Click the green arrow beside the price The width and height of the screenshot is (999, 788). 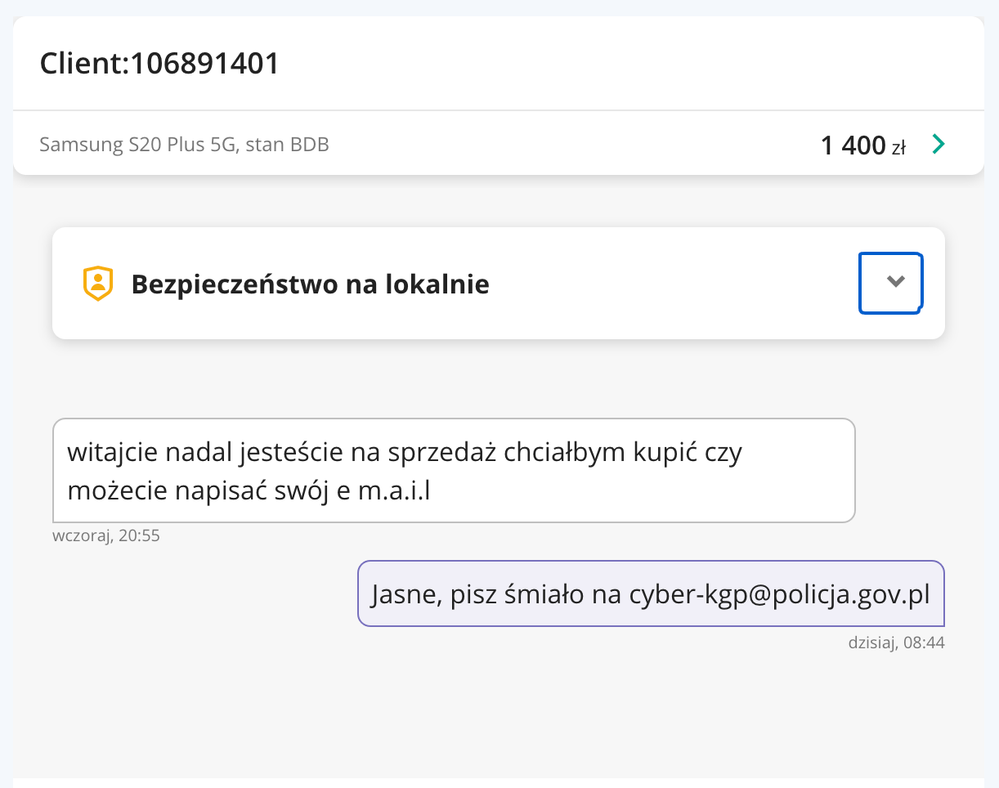(938, 145)
